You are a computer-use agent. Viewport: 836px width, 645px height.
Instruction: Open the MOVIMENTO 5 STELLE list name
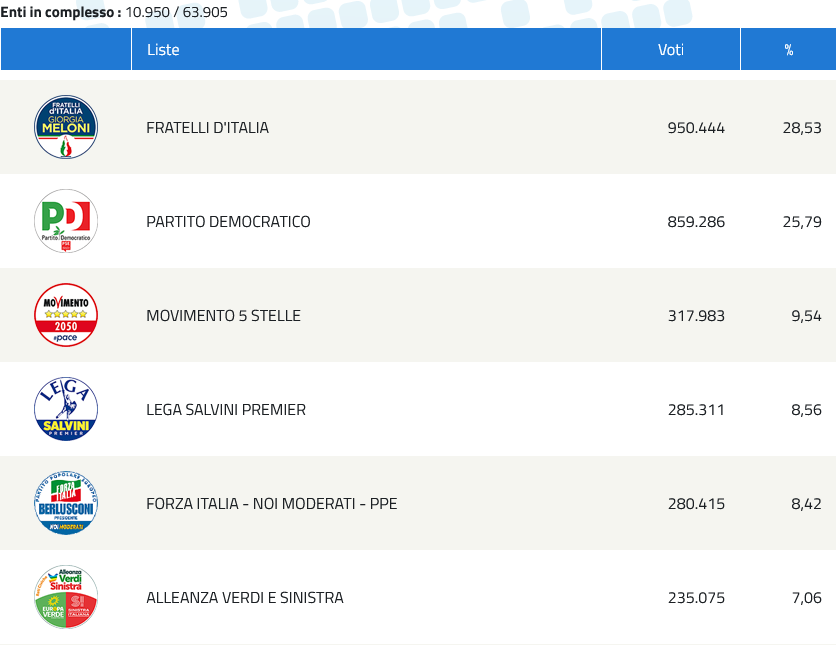point(223,316)
